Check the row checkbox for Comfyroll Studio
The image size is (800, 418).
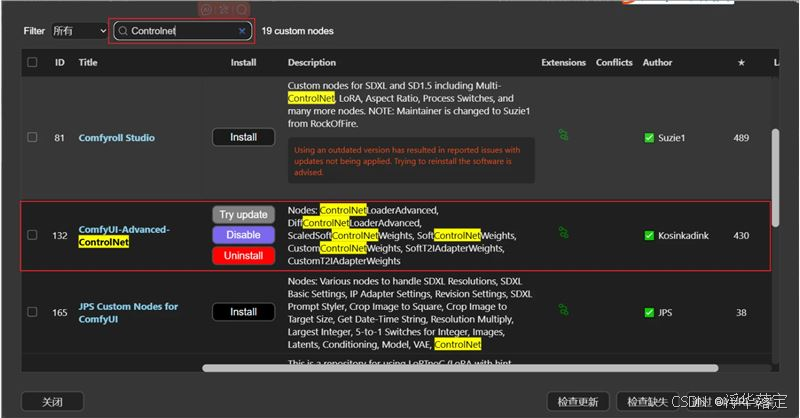pos(32,137)
